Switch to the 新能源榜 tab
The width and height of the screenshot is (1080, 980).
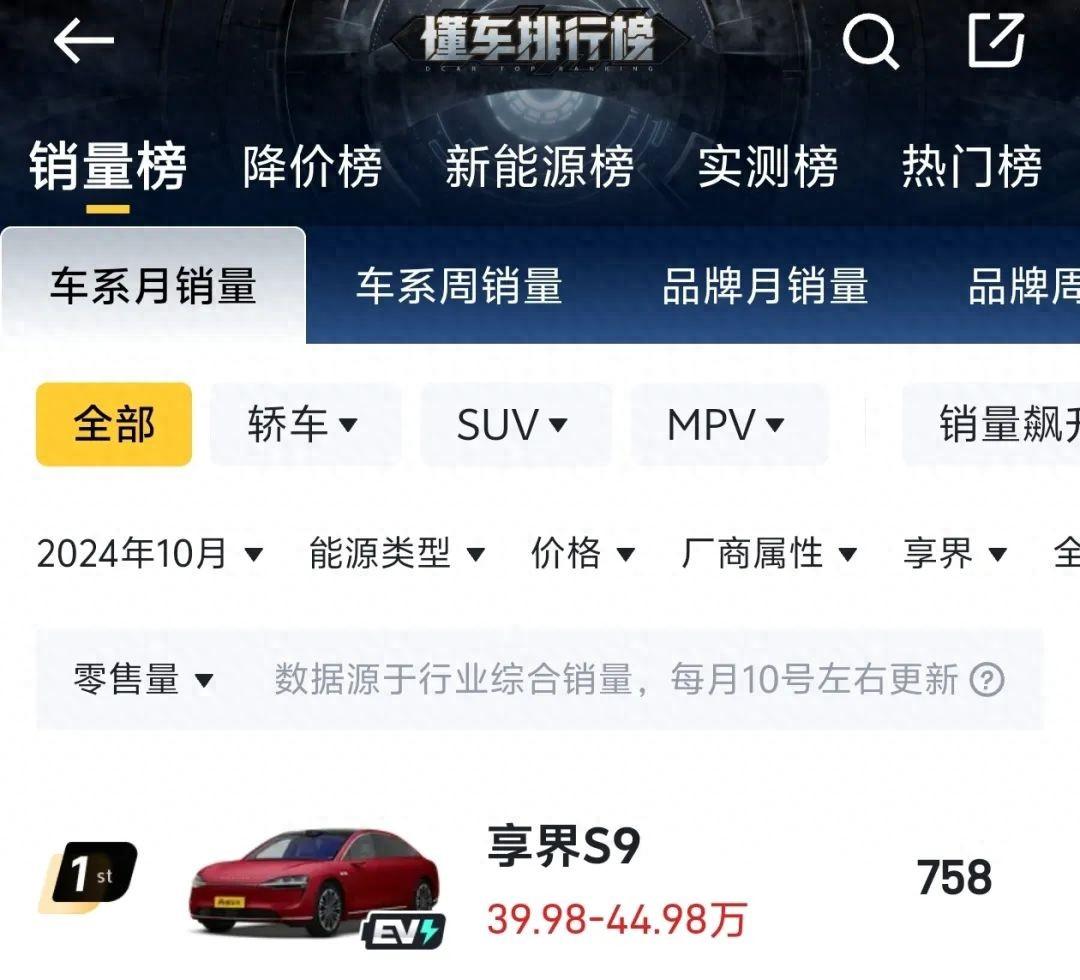[x=539, y=167]
